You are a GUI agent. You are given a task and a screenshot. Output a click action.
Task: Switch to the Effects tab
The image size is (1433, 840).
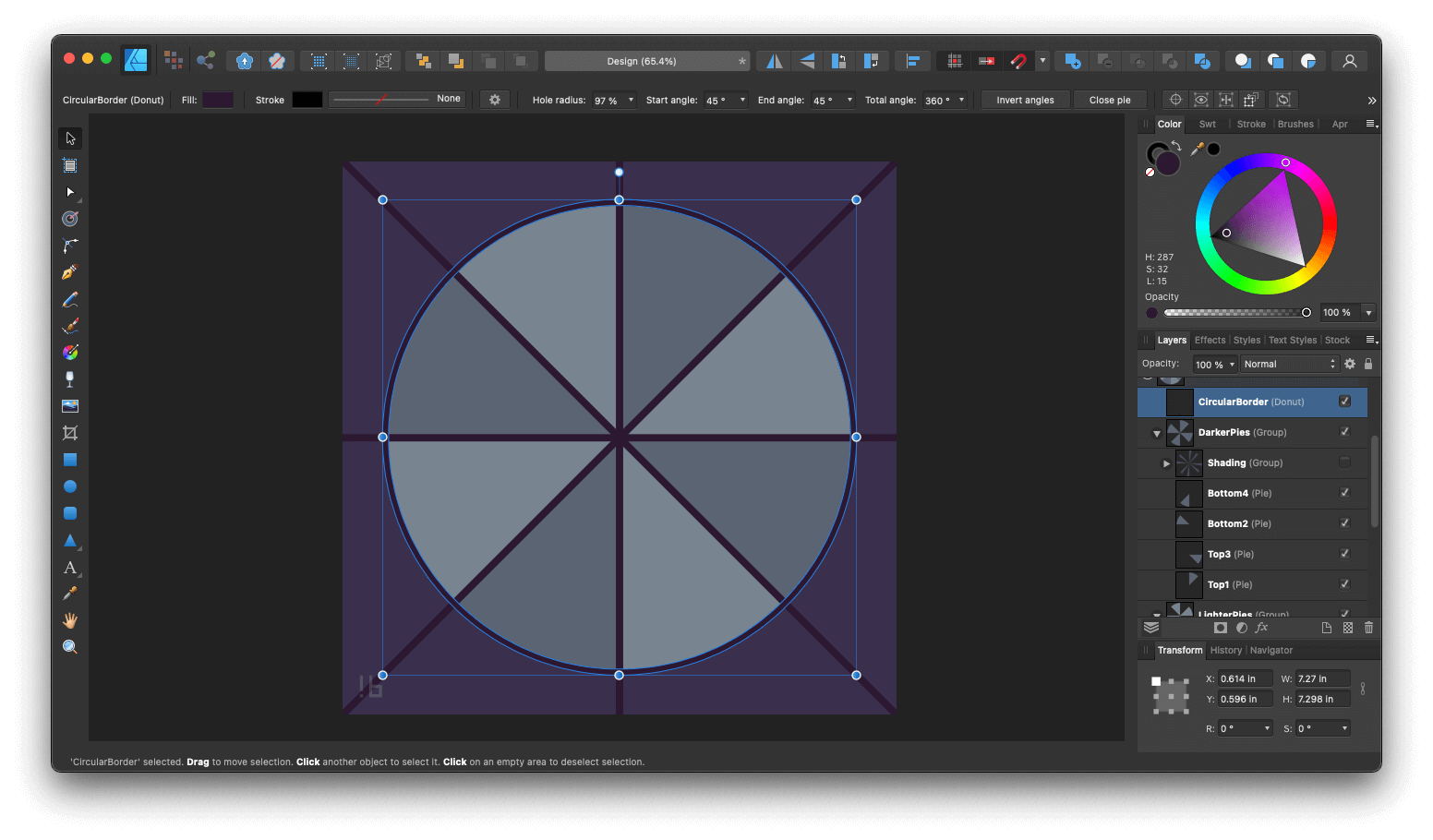tap(1210, 339)
